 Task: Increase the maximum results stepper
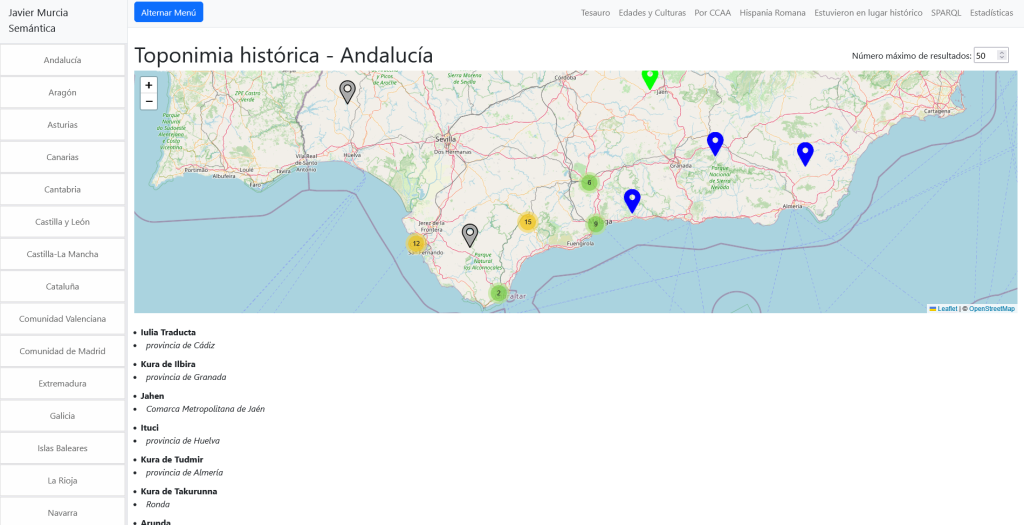(1002, 52)
